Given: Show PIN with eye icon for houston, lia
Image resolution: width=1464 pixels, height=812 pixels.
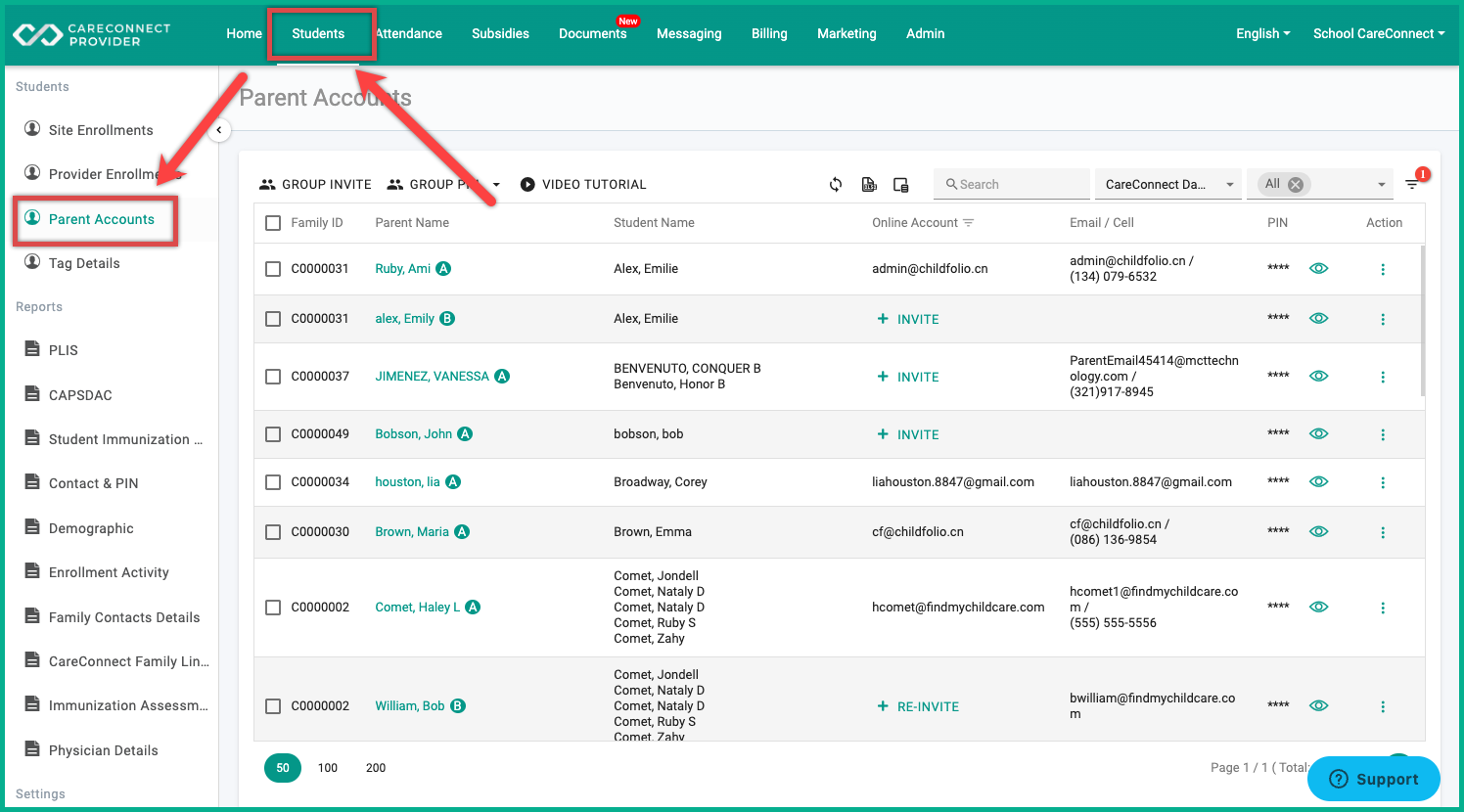Looking at the screenshot, I should (x=1319, y=481).
